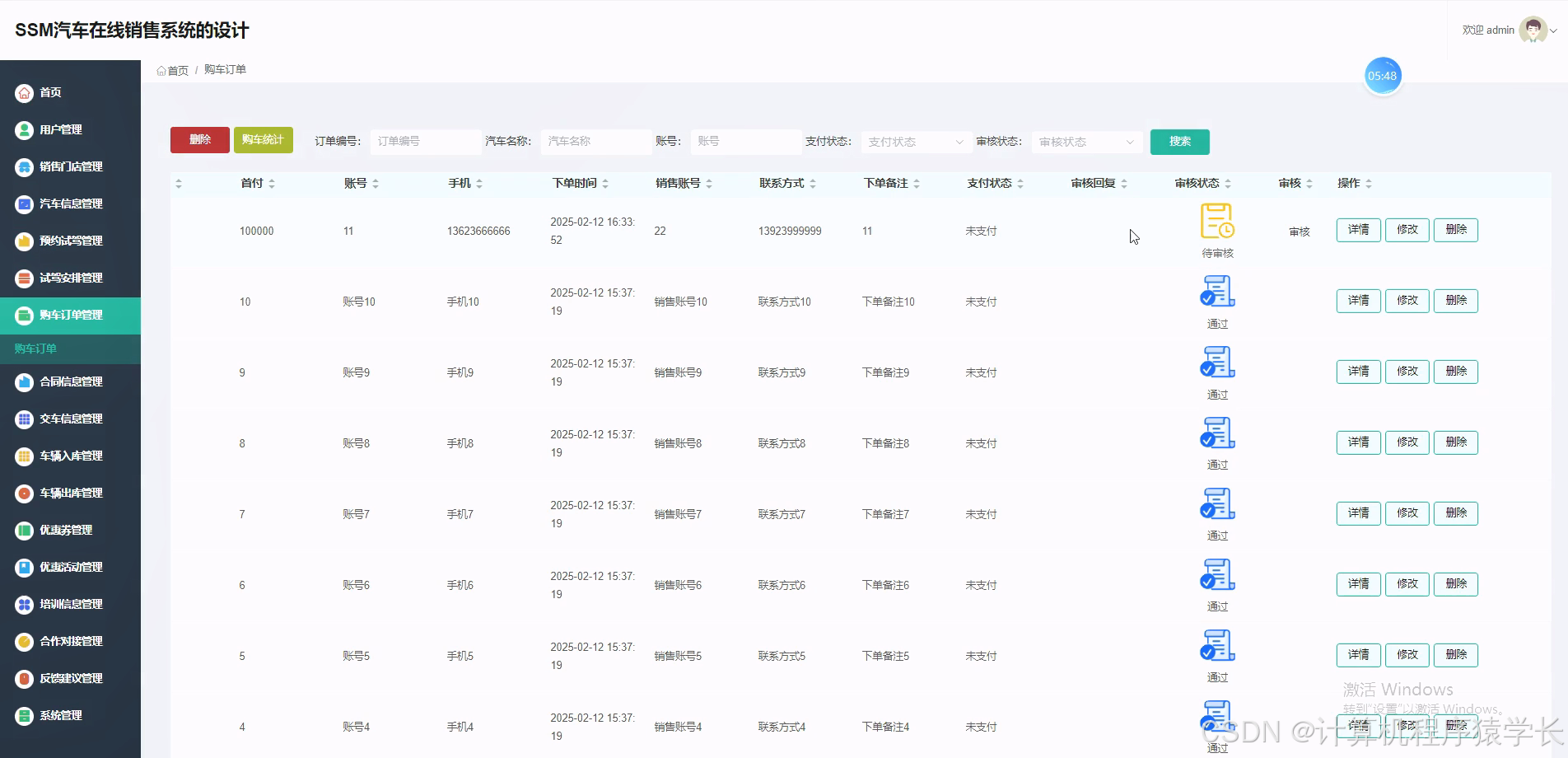
Task: Click the 反馈建议管理 sidebar icon
Action: pyautogui.click(x=25, y=679)
